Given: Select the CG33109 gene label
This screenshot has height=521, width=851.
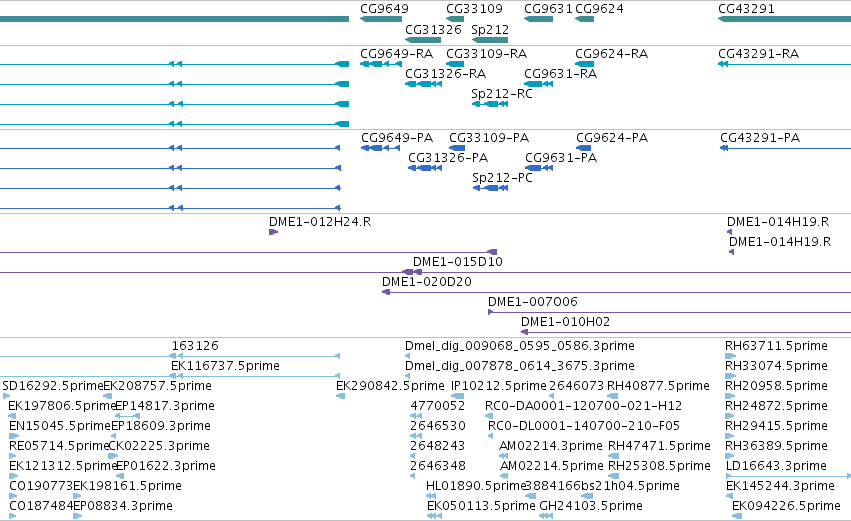Looking at the screenshot, I should (474, 9).
